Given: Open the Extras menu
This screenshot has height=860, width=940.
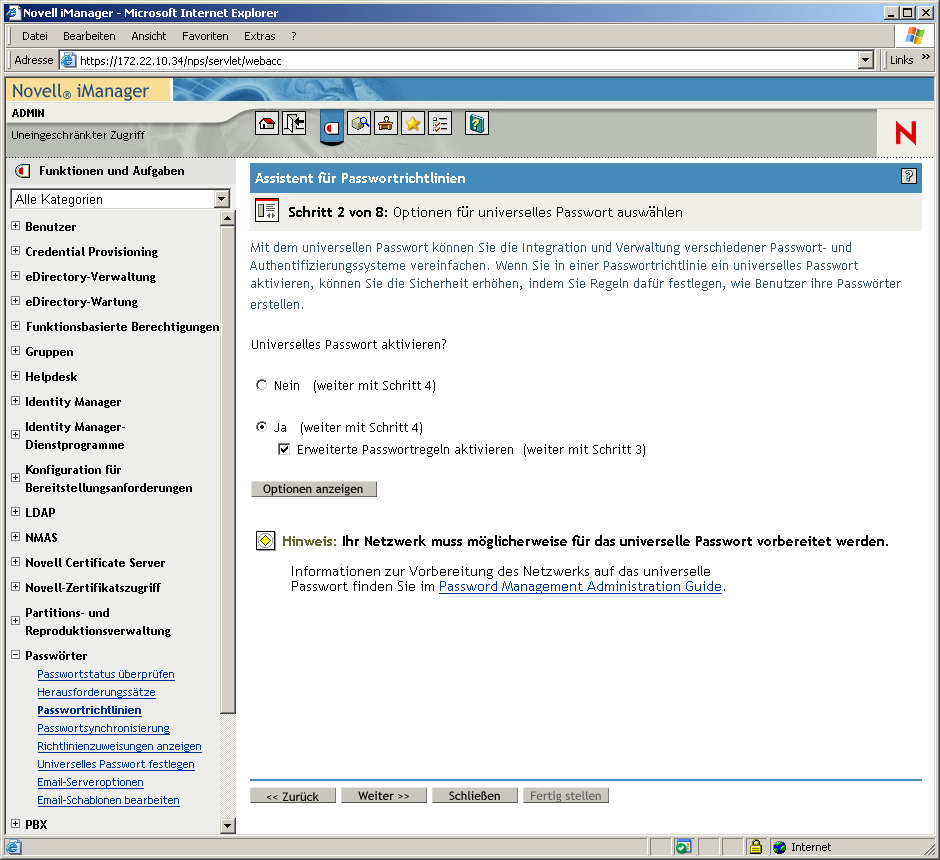Looking at the screenshot, I should coord(260,36).
